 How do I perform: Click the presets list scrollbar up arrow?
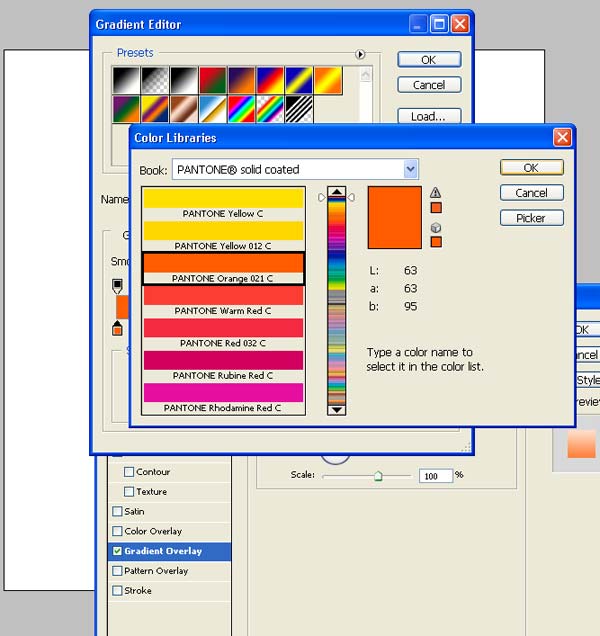coord(366,75)
